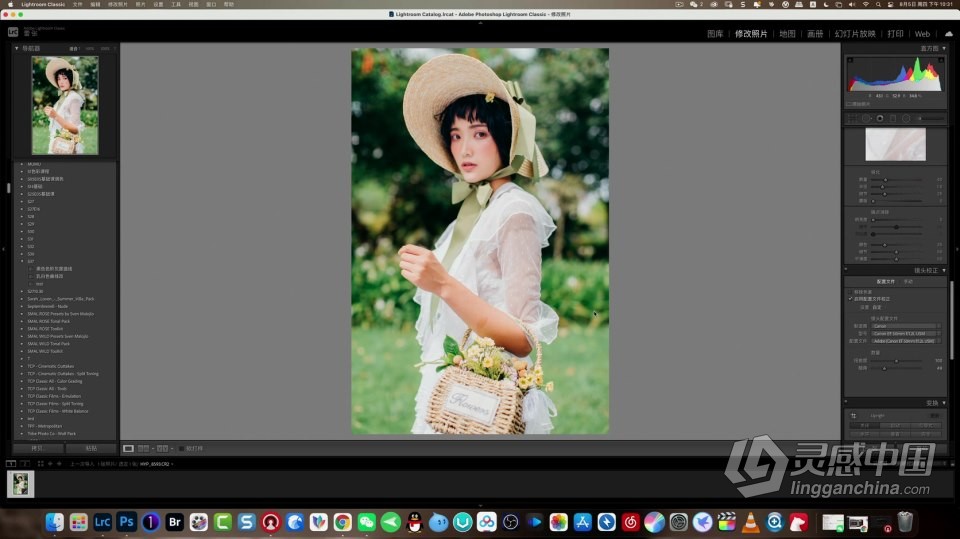The image size is (960, 539).
Task: Set navigator zoom to 适合
Action: pyautogui.click(x=74, y=48)
